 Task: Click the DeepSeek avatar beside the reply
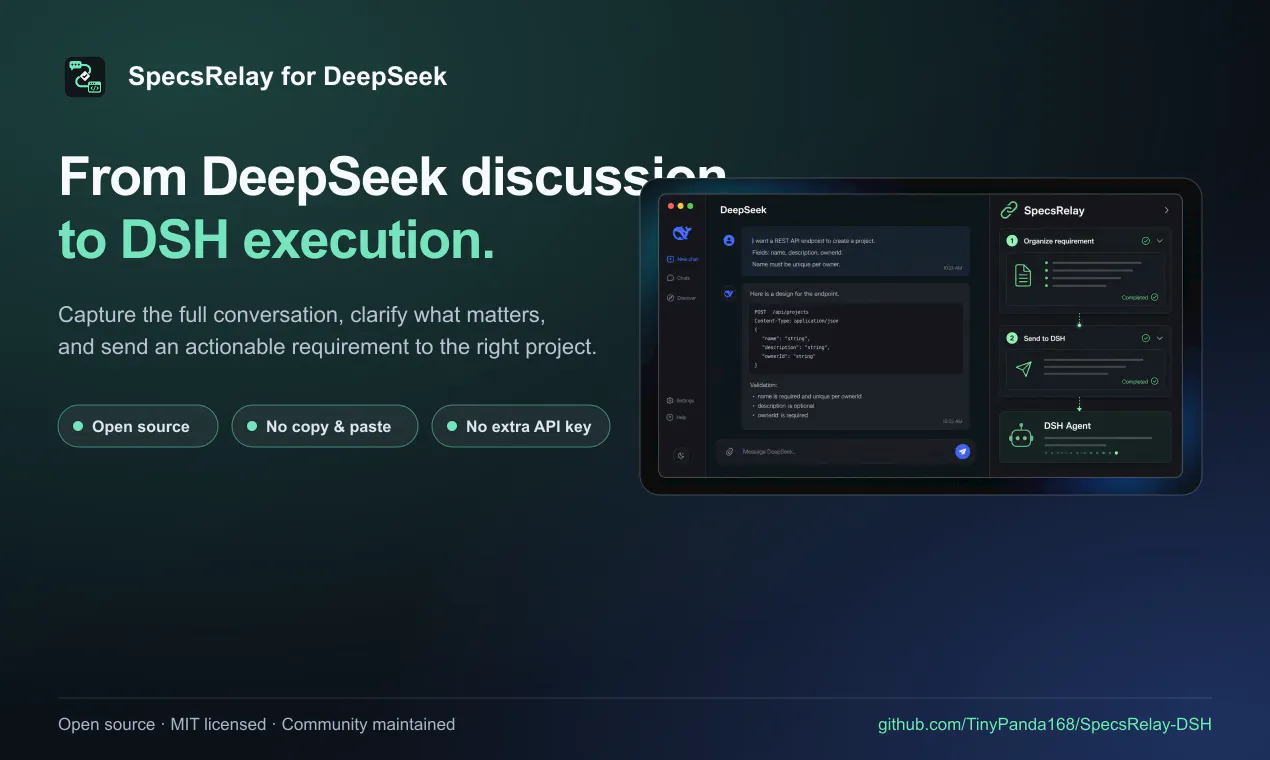[x=729, y=293]
